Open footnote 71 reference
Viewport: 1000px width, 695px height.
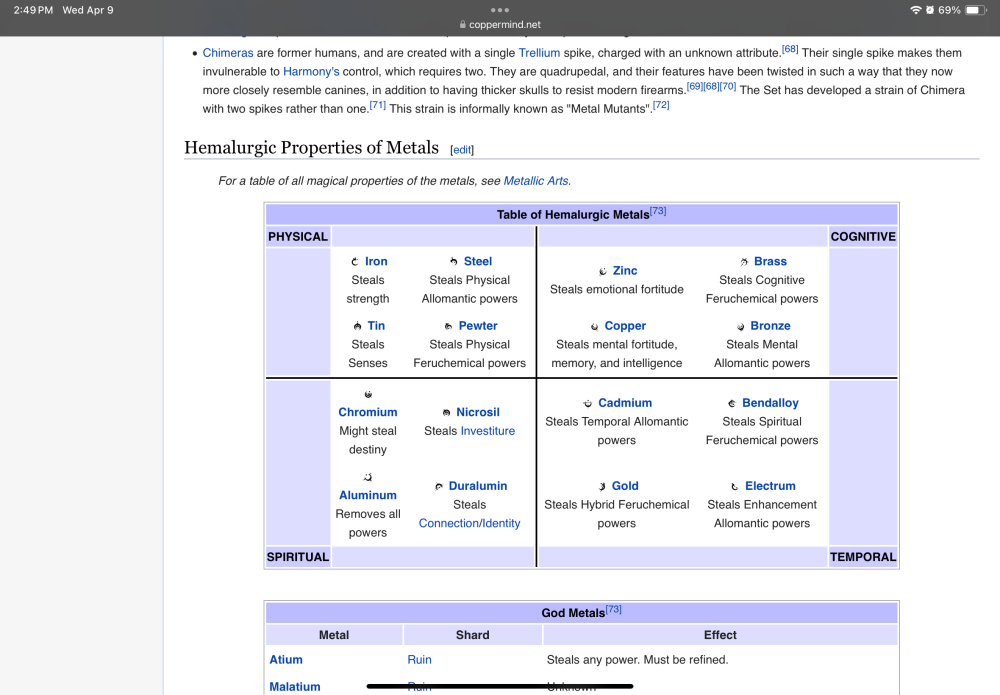tap(378, 105)
